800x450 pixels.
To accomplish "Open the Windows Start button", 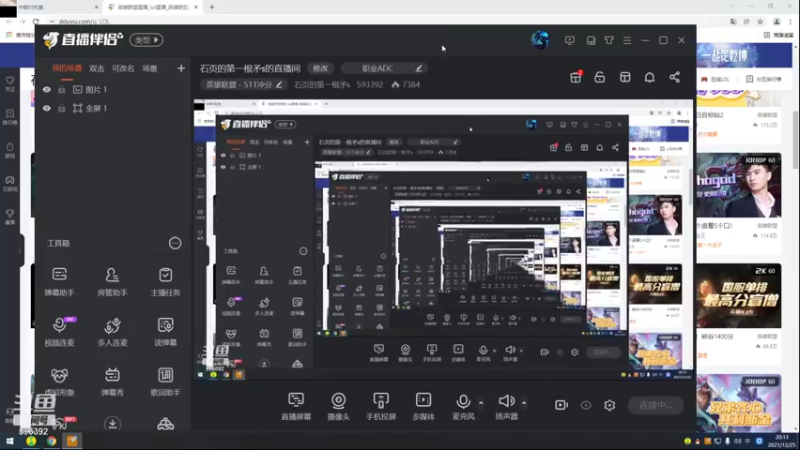I will (10, 441).
